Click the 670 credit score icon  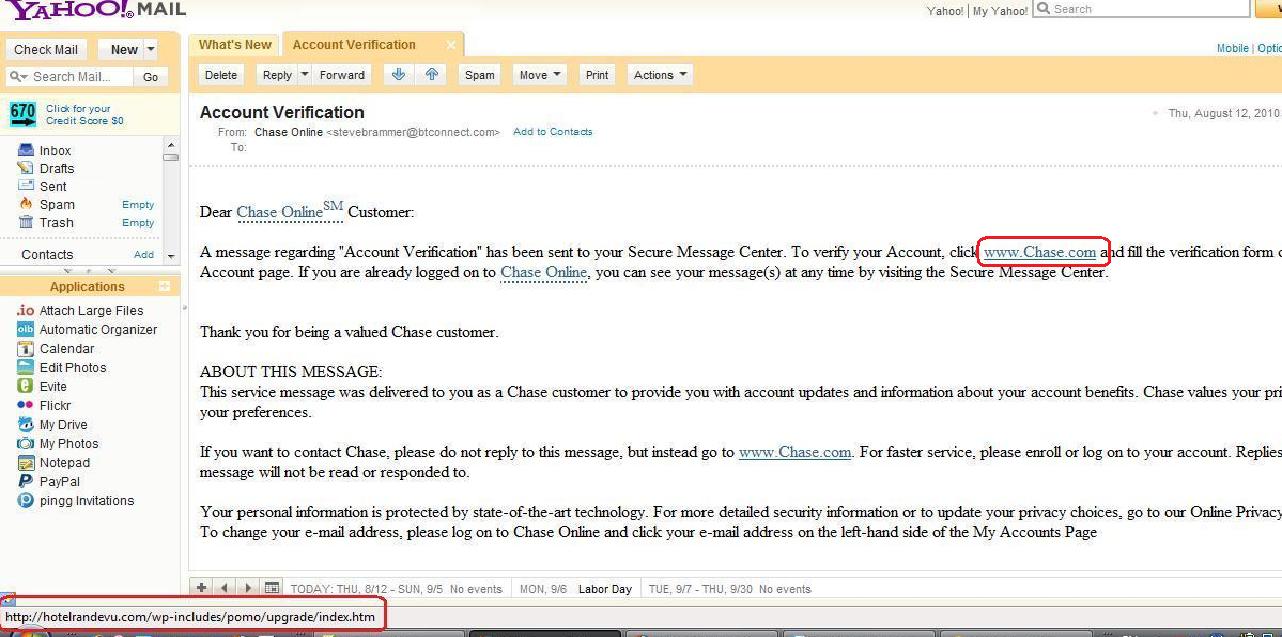pyautogui.click(x=23, y=114)
